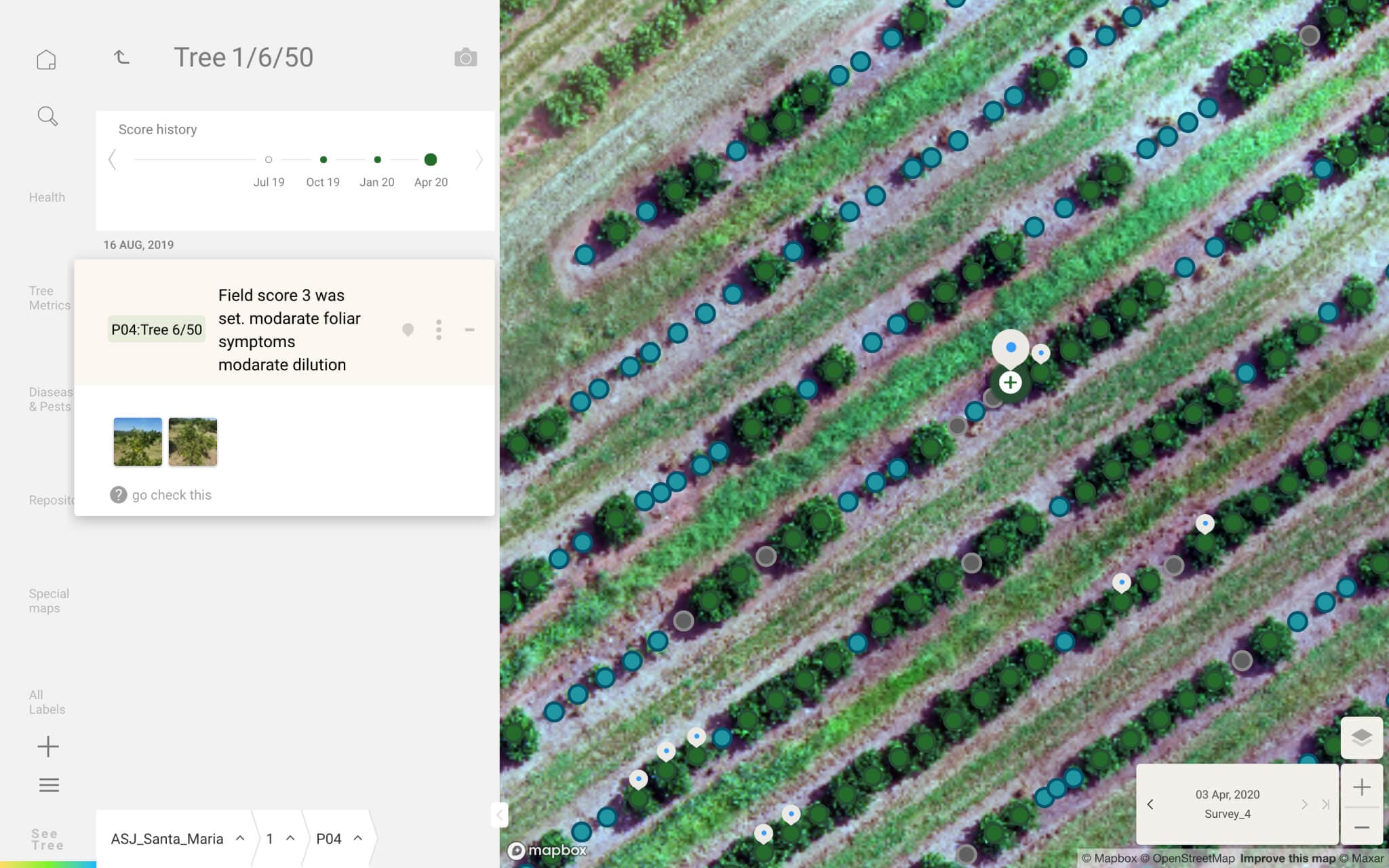
Task: Zoom in using the map plus control
Action: 1363,786
